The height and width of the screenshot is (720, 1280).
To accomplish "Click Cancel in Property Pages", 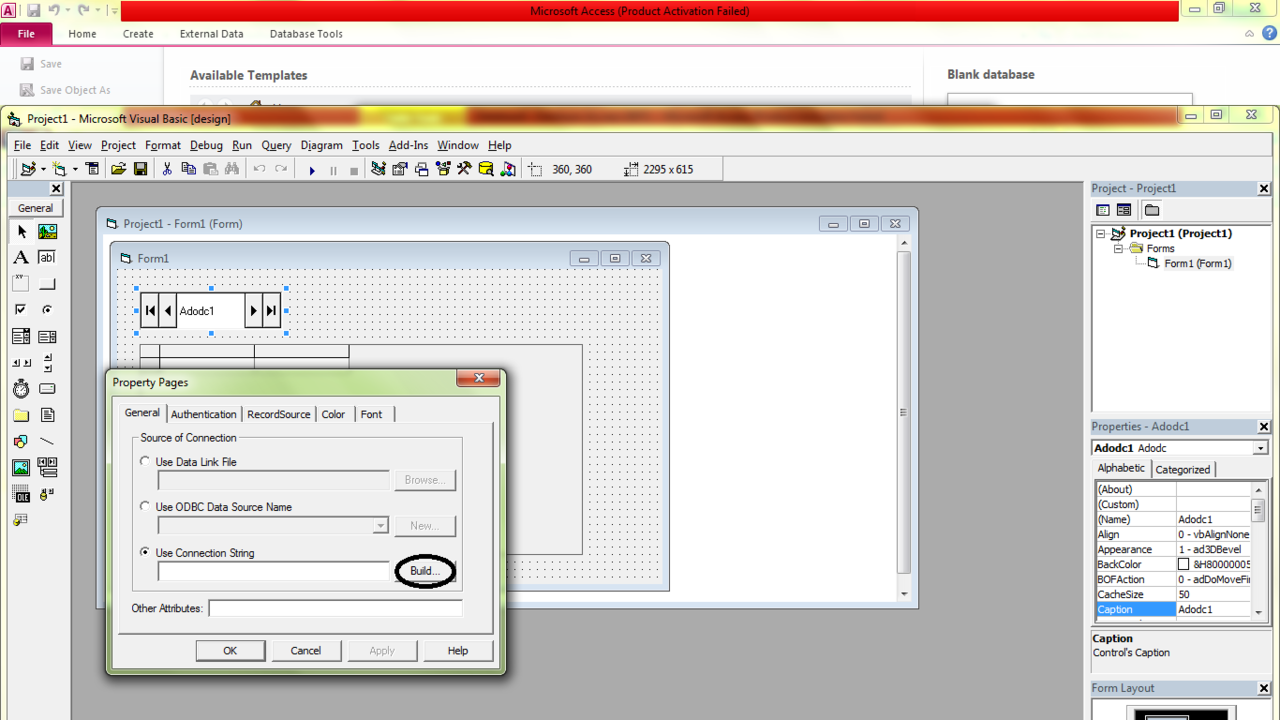I will pyautogui.click(x=306, y=650).
